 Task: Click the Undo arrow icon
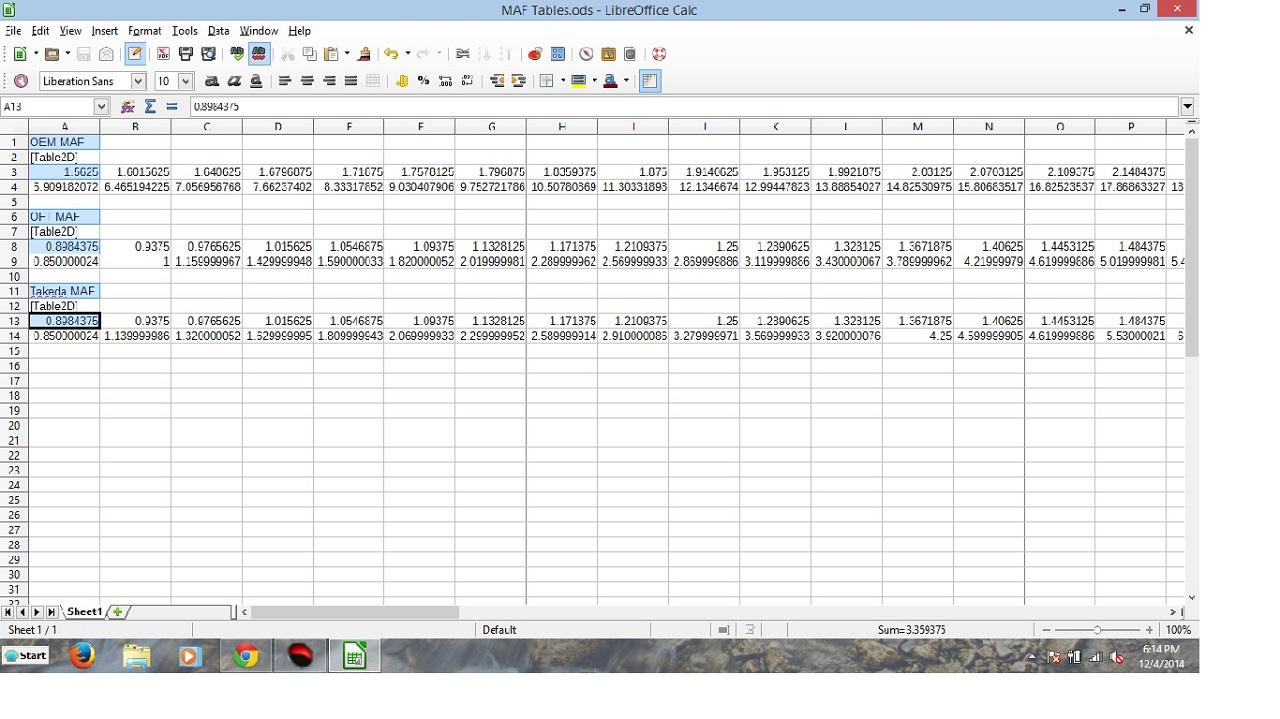point(391,54)
